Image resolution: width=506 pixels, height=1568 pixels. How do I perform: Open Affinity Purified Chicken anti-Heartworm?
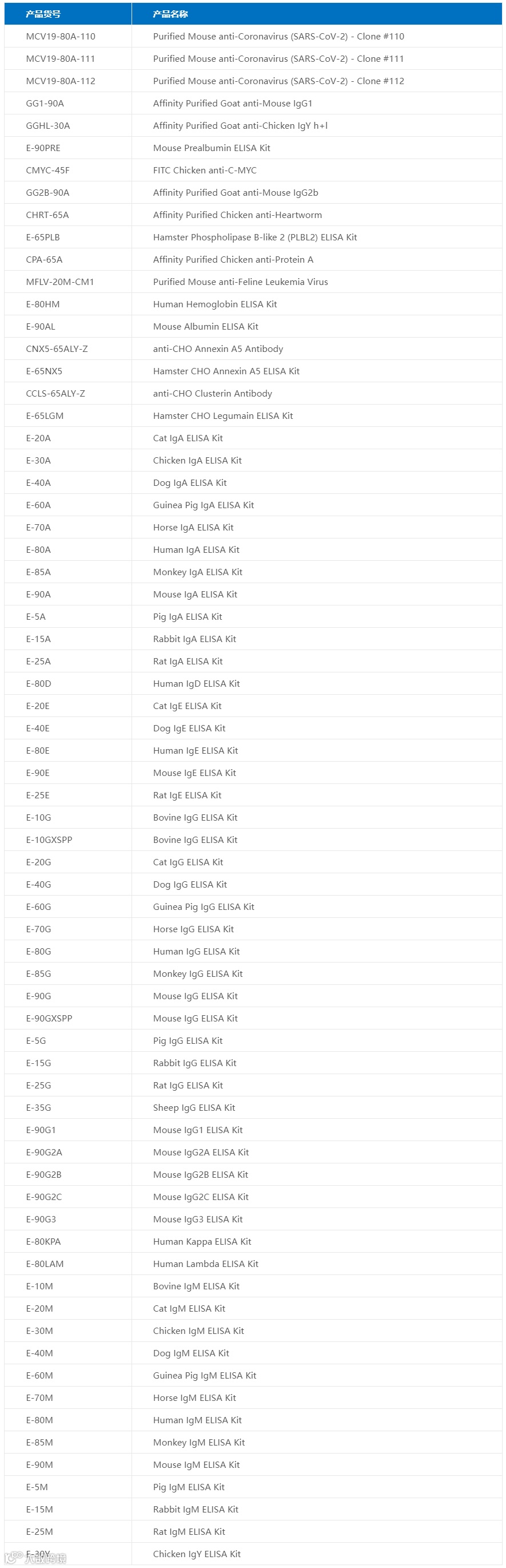click(x=238, y=215)
